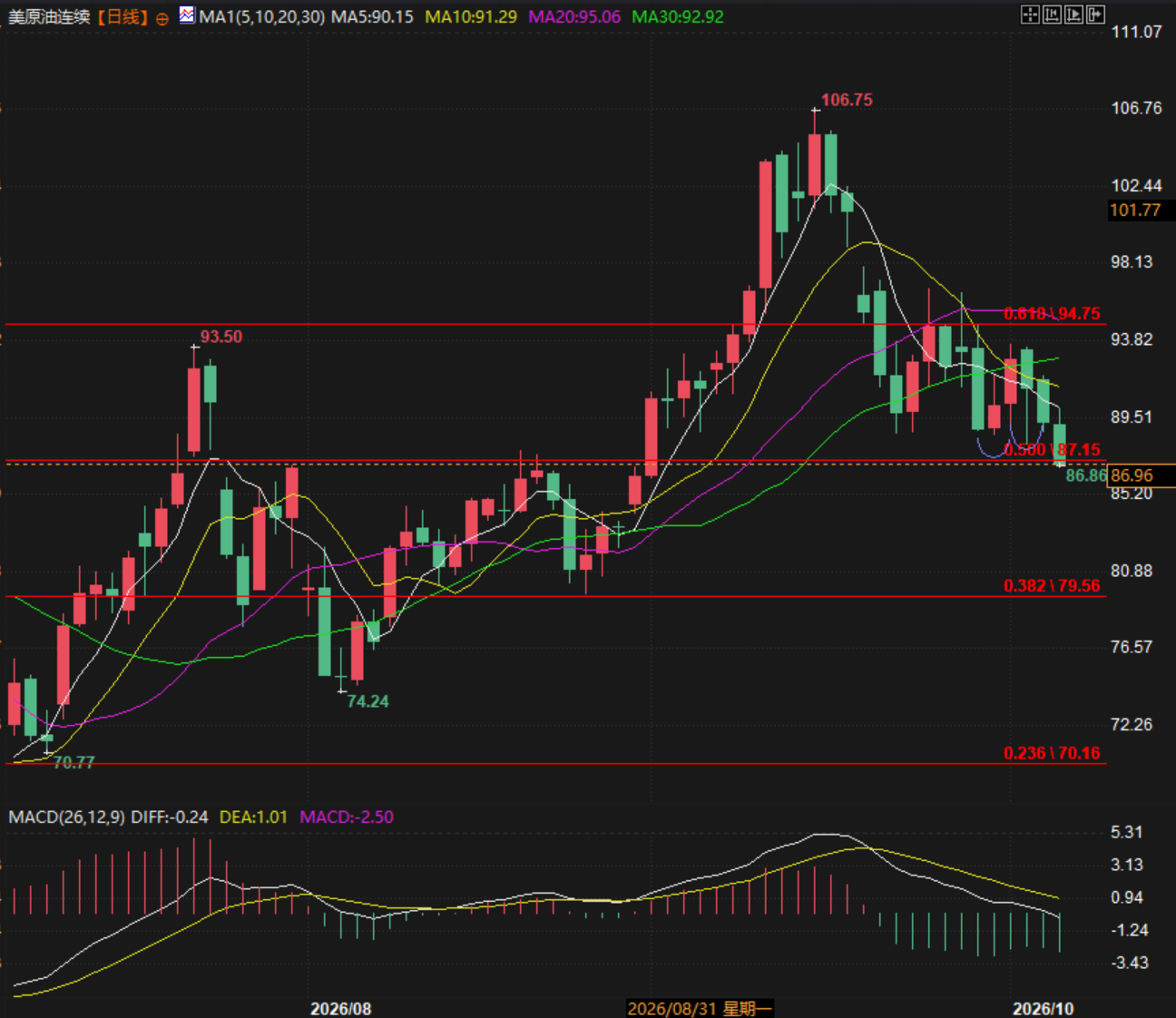This screenshot has height=1018, width=1176.
Task: Open the MA indicator chart icon
Action: (x=187, y=15)
